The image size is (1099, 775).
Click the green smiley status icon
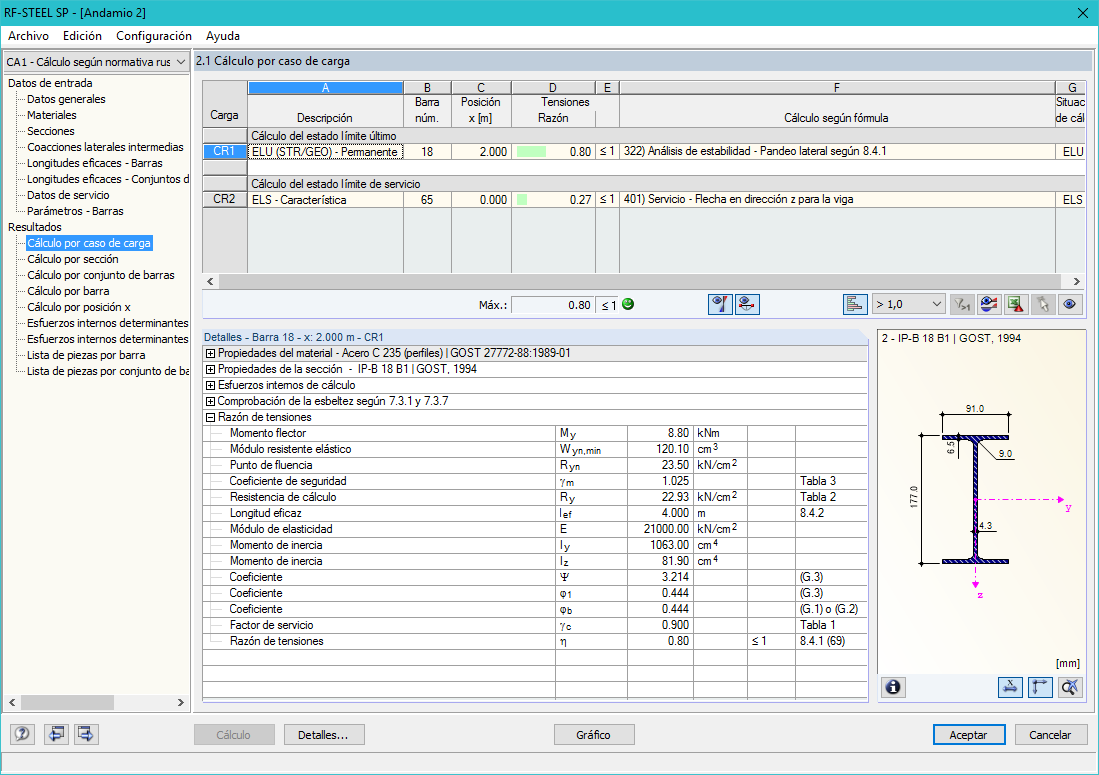628,304
